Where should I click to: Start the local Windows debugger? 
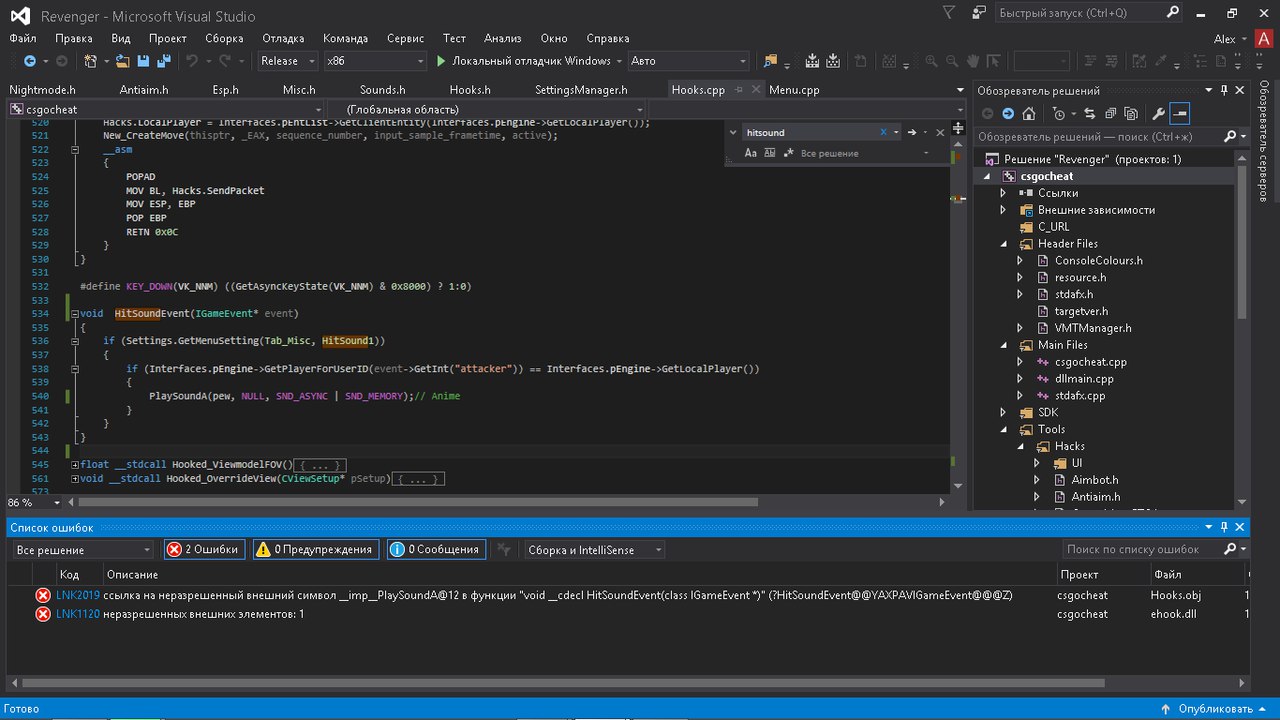click(x=523, y=61)
